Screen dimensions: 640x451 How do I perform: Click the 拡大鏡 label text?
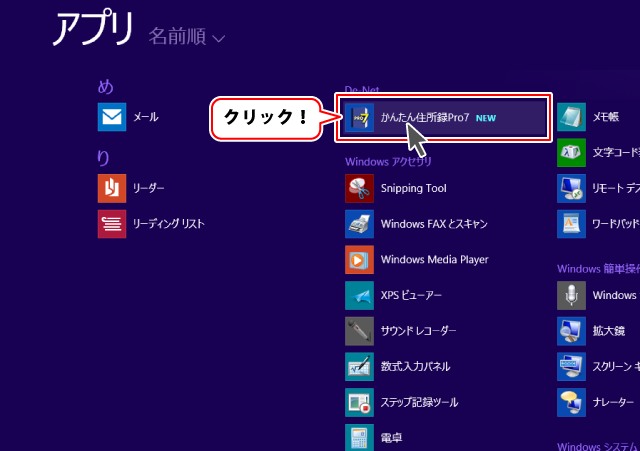point(609,331)
